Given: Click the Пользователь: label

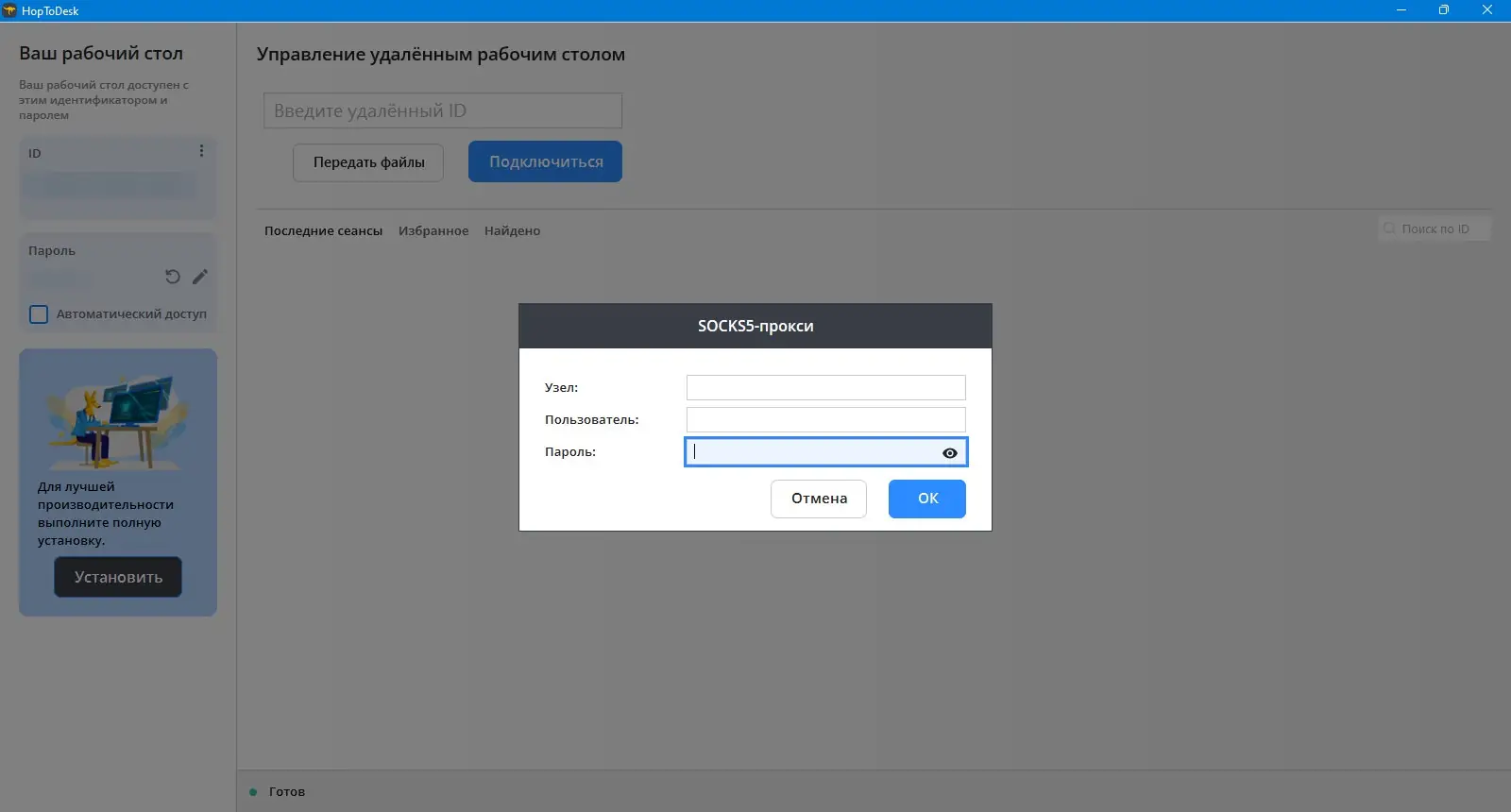Looking at the screenshot, I should (592, 419).
